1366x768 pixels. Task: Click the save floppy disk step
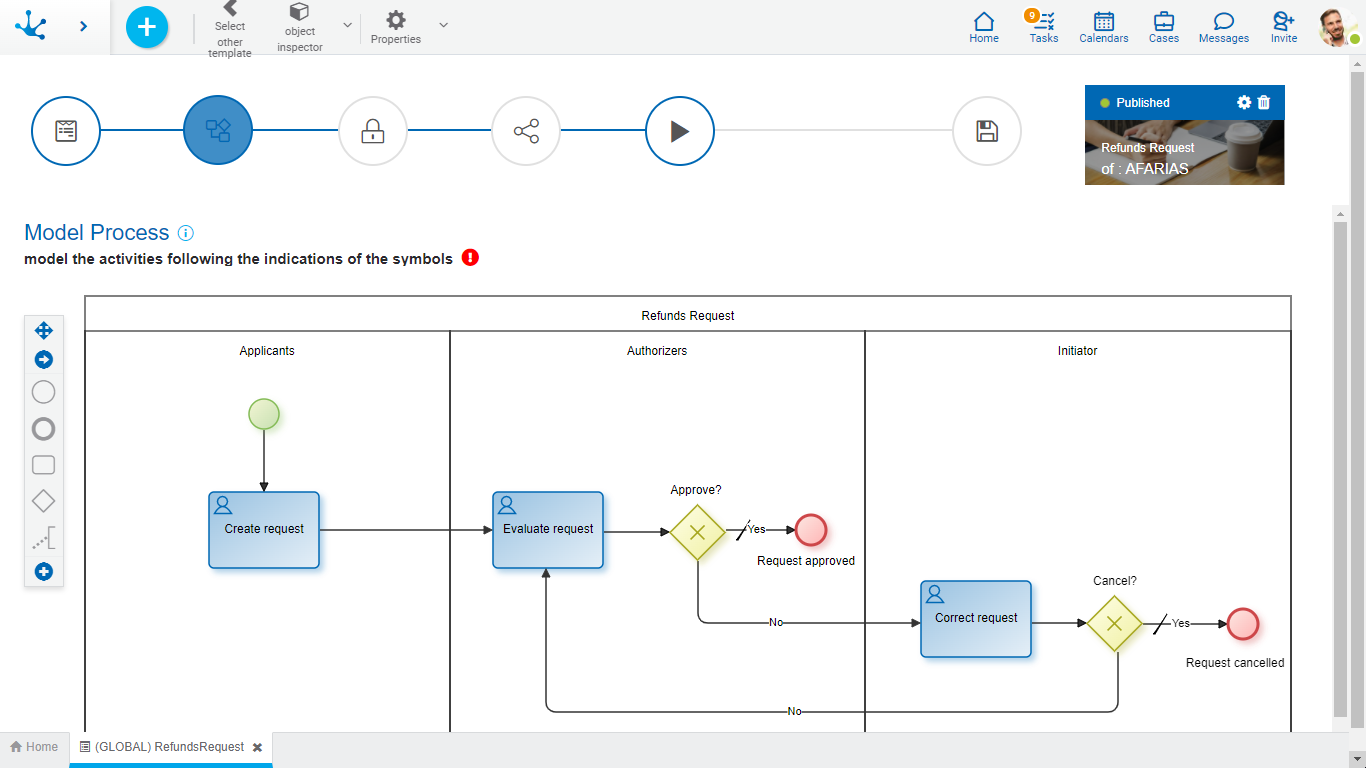[x=986, y=131]
